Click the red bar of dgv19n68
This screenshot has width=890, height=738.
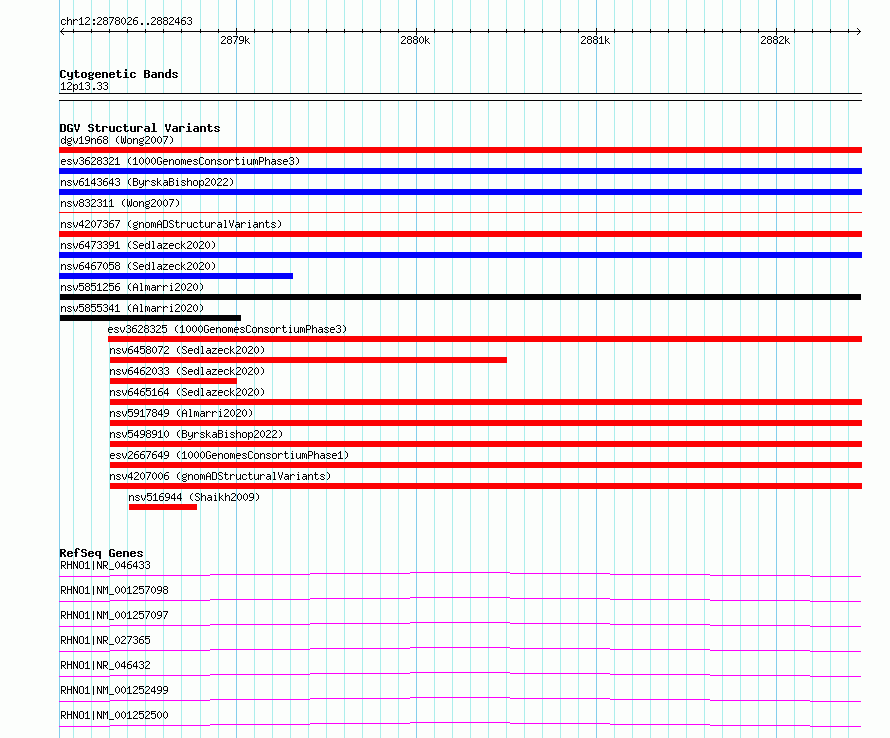pyautogui.click(x=460, y=150)
